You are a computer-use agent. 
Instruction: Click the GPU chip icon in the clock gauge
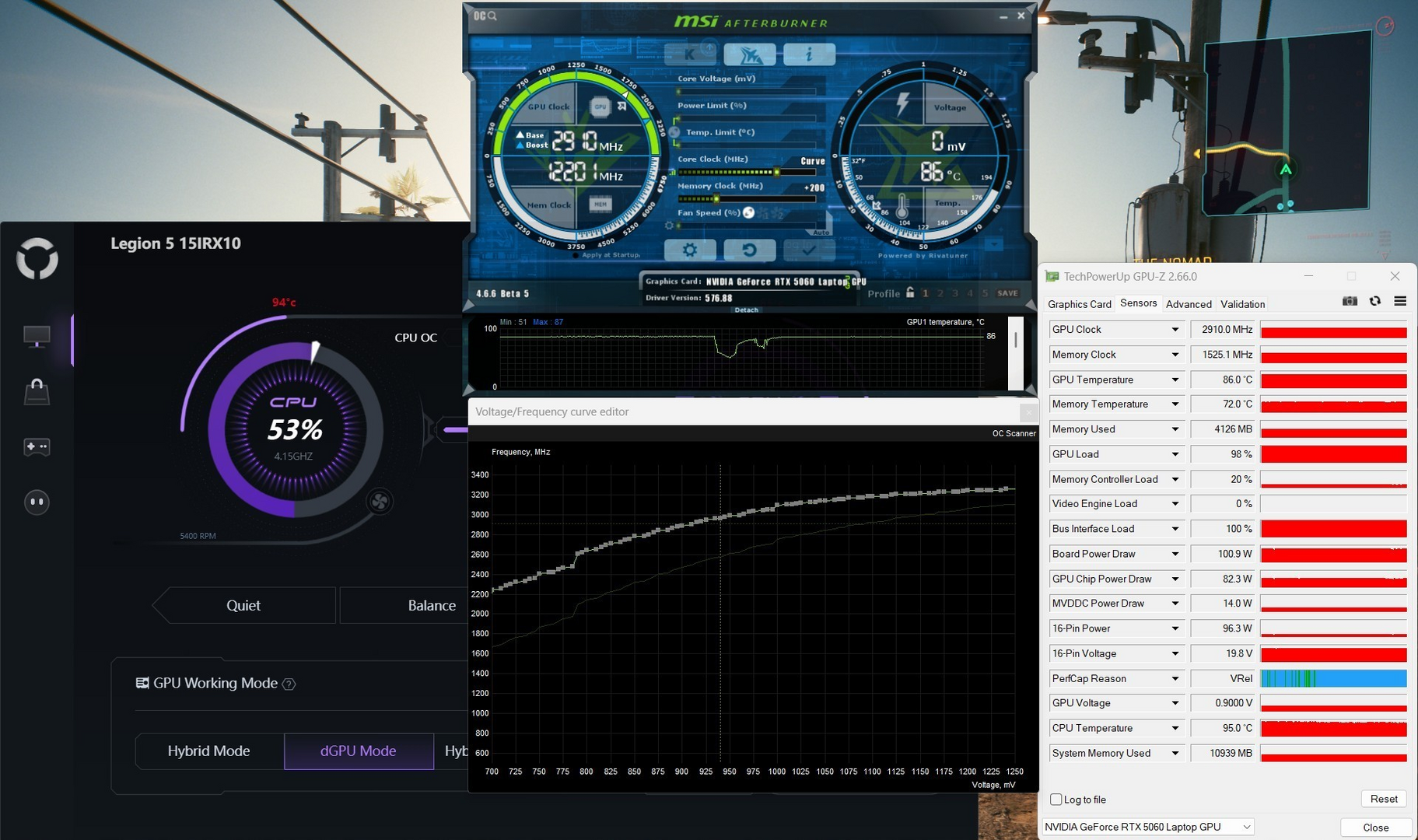tap(600, 107)
